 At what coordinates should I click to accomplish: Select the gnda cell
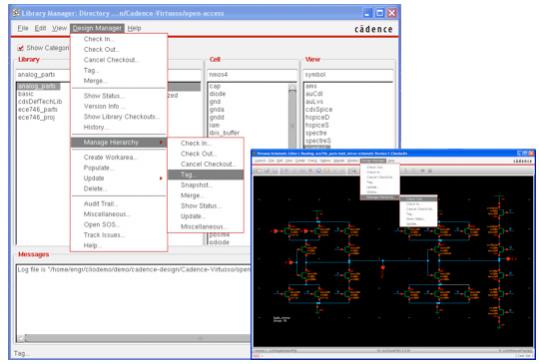click(x=217, y=110)
